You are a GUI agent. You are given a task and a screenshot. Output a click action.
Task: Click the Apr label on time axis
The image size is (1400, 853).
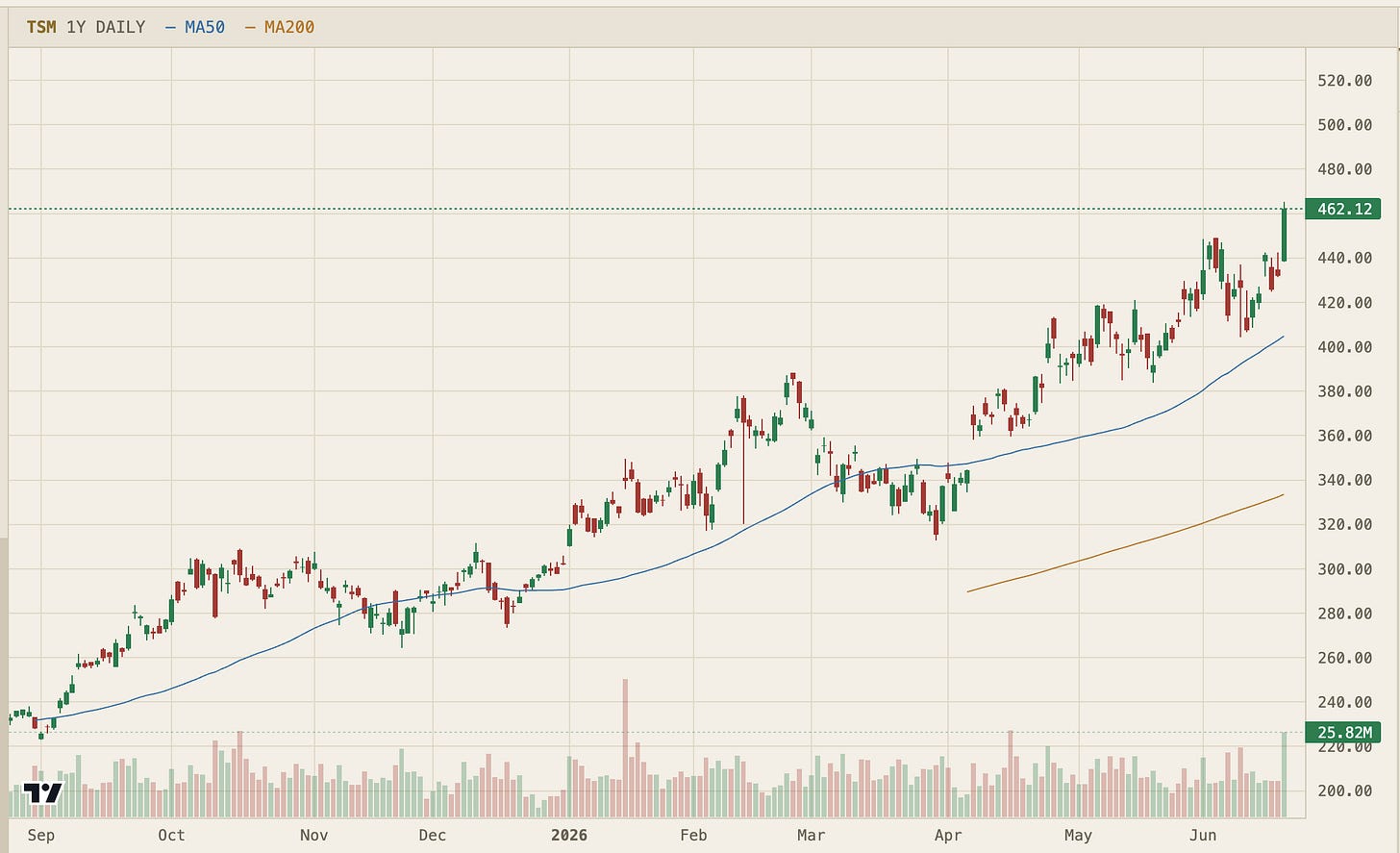tap(948, 835)
